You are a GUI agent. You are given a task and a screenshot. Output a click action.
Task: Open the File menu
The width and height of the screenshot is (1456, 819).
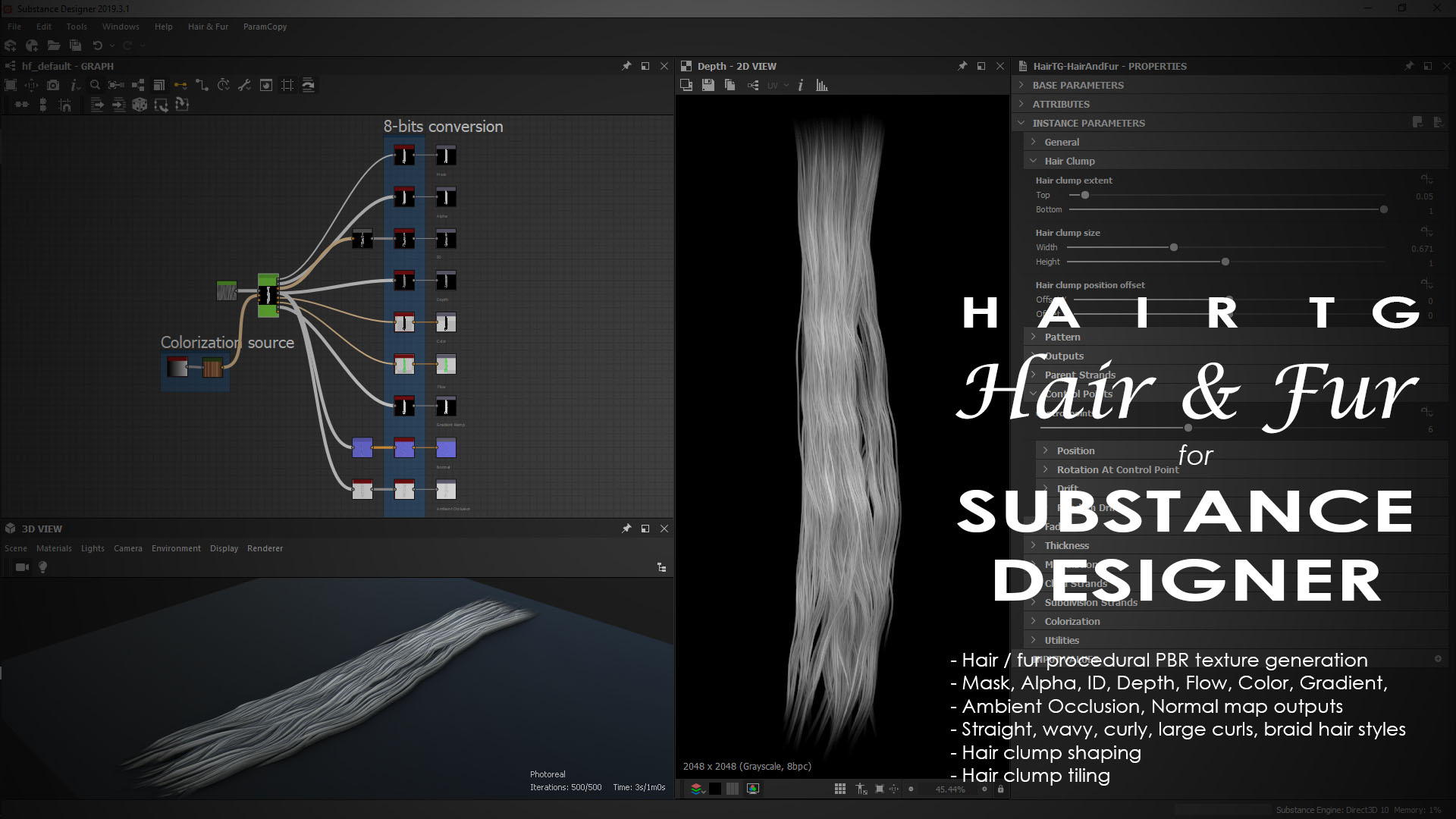[14, 27]
